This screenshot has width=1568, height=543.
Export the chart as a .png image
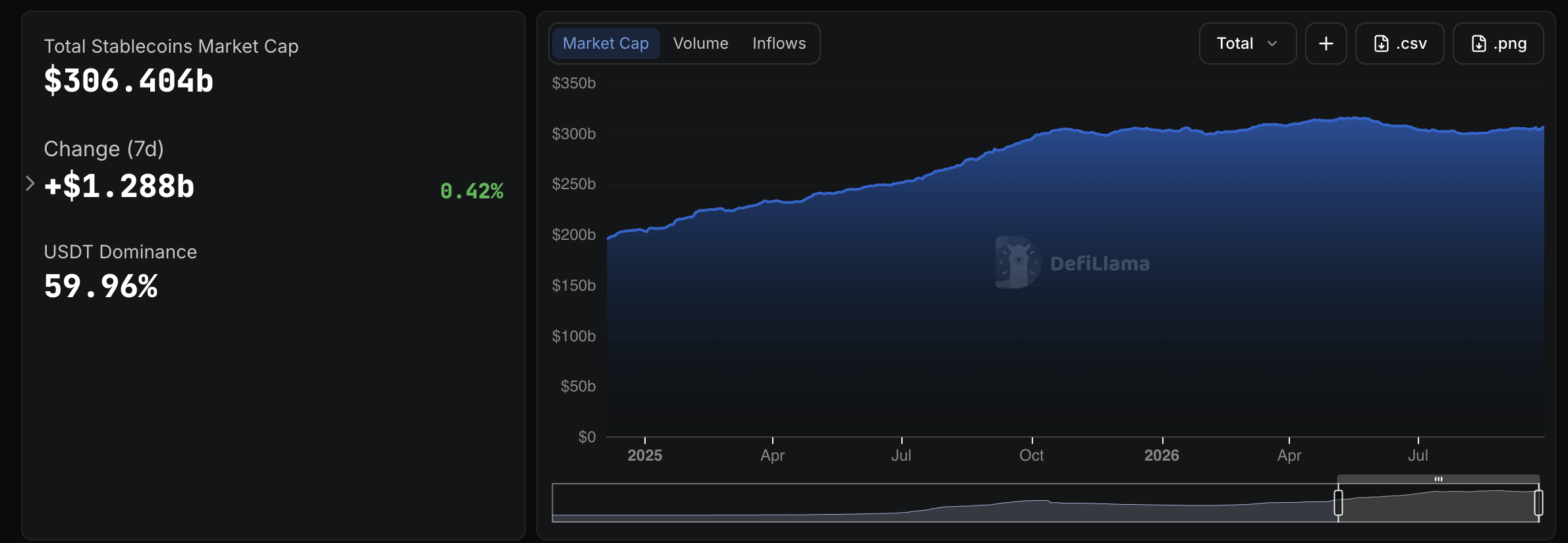(x=1498, y=43)
